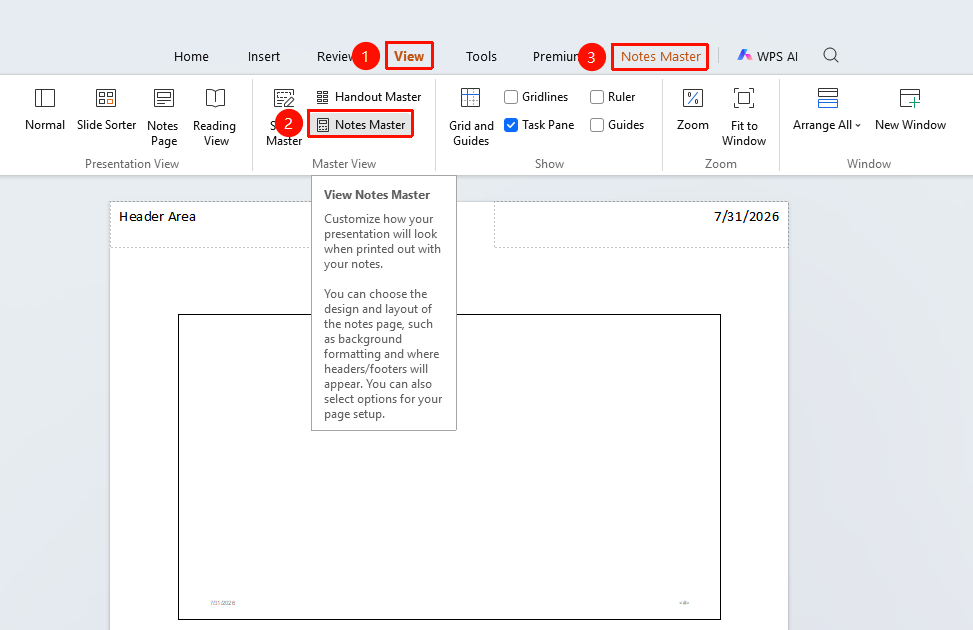Screen dimensions: 973x630
Task: Open the Zoom dialog
Action: [693, 109]
